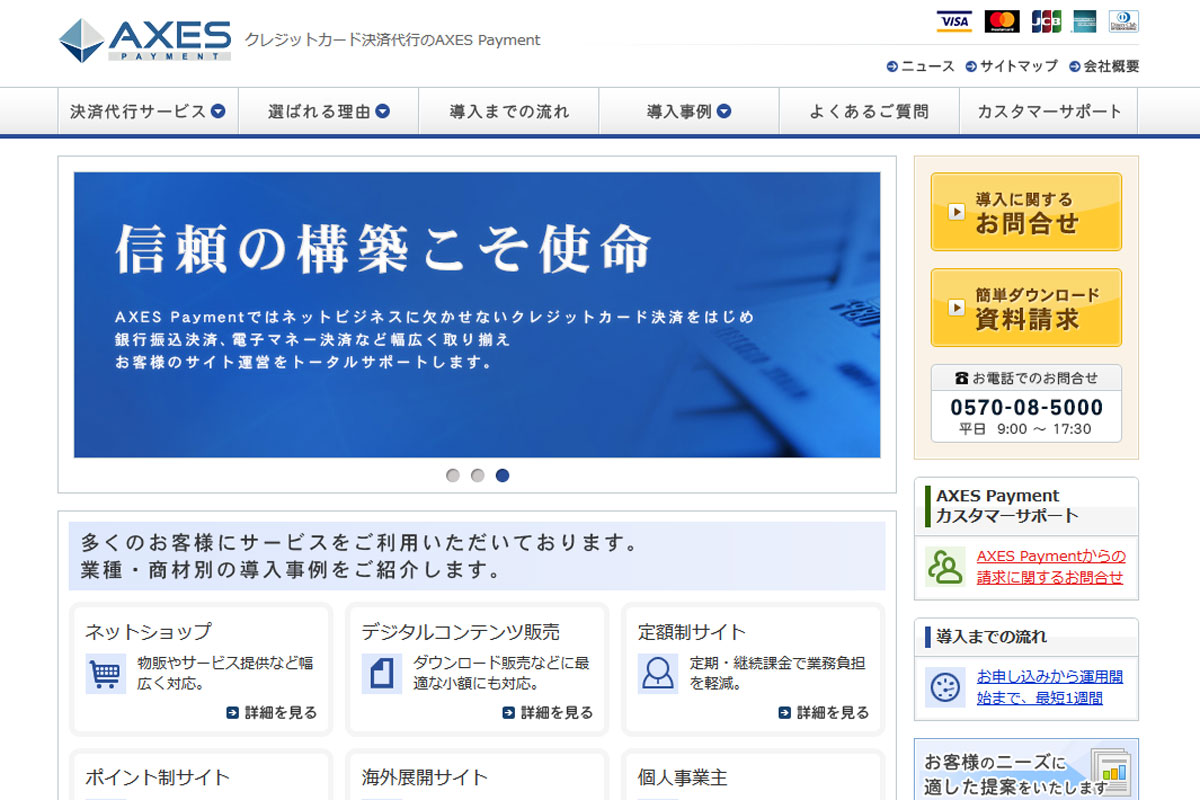Click the 定額制サイト card heading

click(692, 632)
